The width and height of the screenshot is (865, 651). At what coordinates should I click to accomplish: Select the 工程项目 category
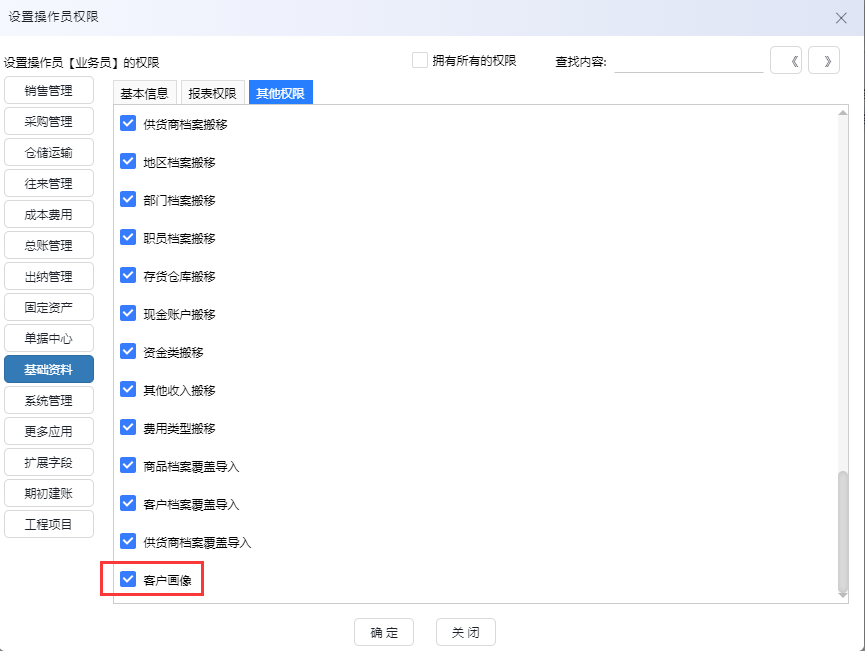(48, 523)
